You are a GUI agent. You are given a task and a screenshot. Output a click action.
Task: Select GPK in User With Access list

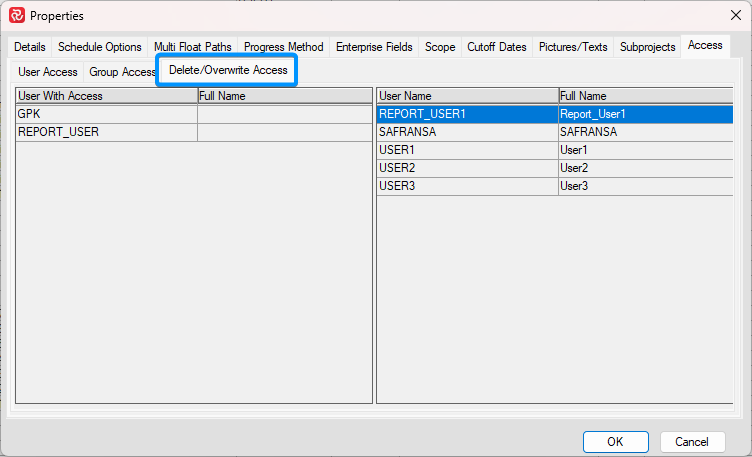point(106,114)
